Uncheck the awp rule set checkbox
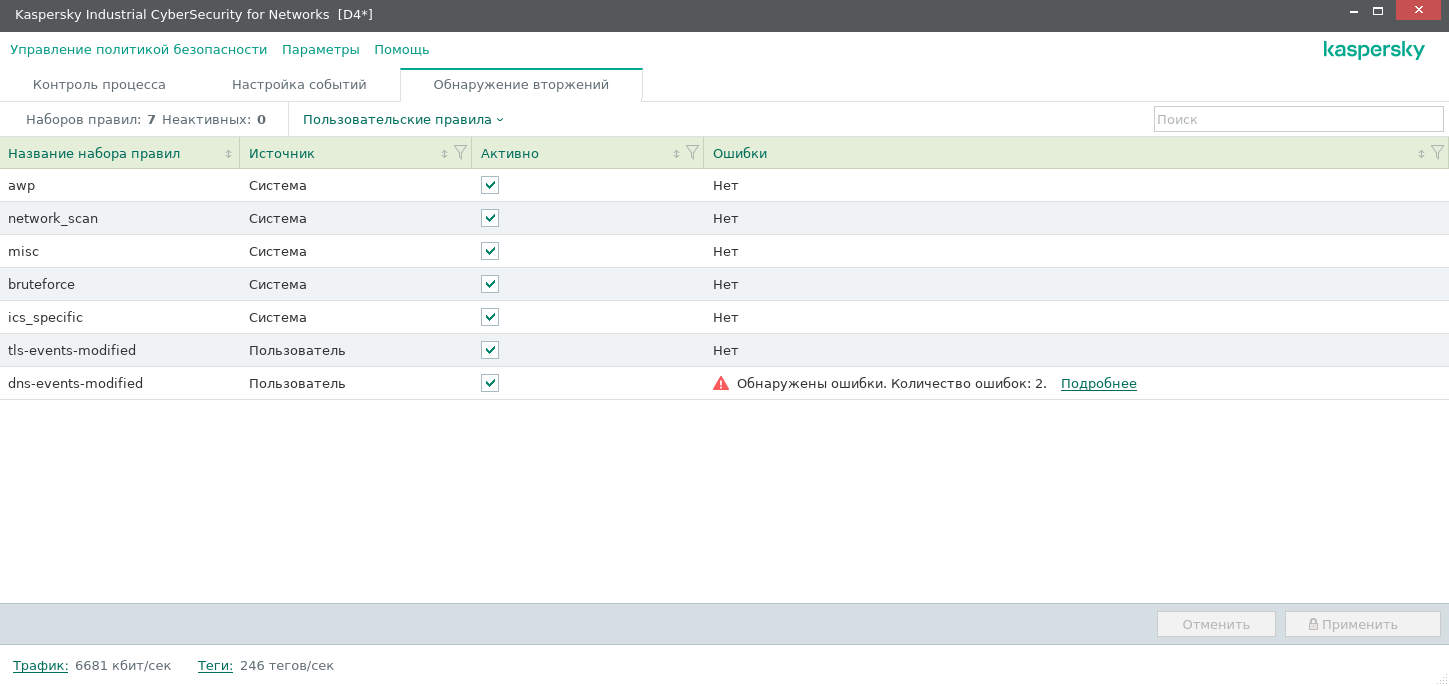This screenshot has width=1449, height=686. coord(490,185)
